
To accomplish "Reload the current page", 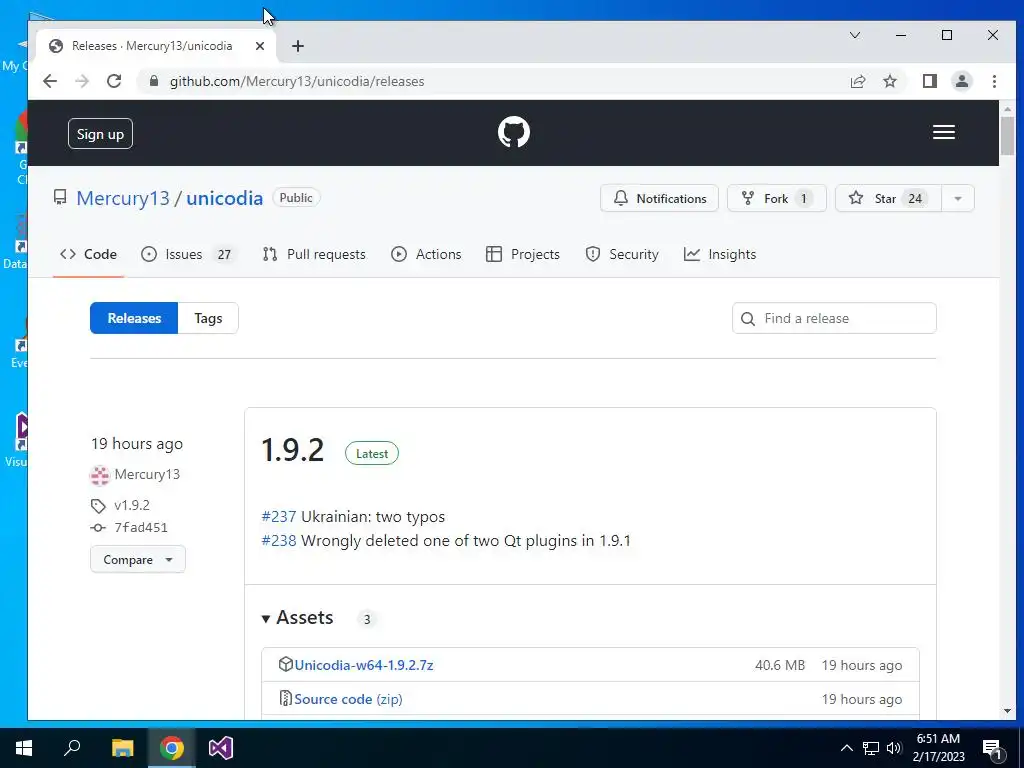I will pyautogui.click(x=114, y=81).
